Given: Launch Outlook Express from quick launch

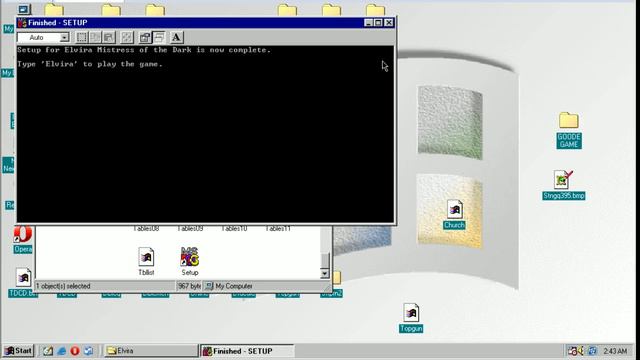Looking at the screenshot, I should coord(88,351).
